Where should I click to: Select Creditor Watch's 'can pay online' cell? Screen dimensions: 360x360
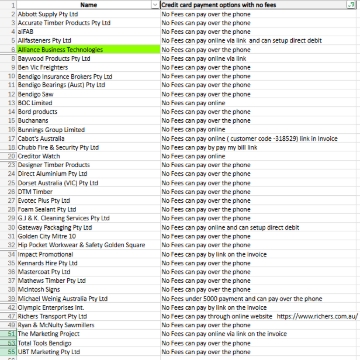click(258, 156)
